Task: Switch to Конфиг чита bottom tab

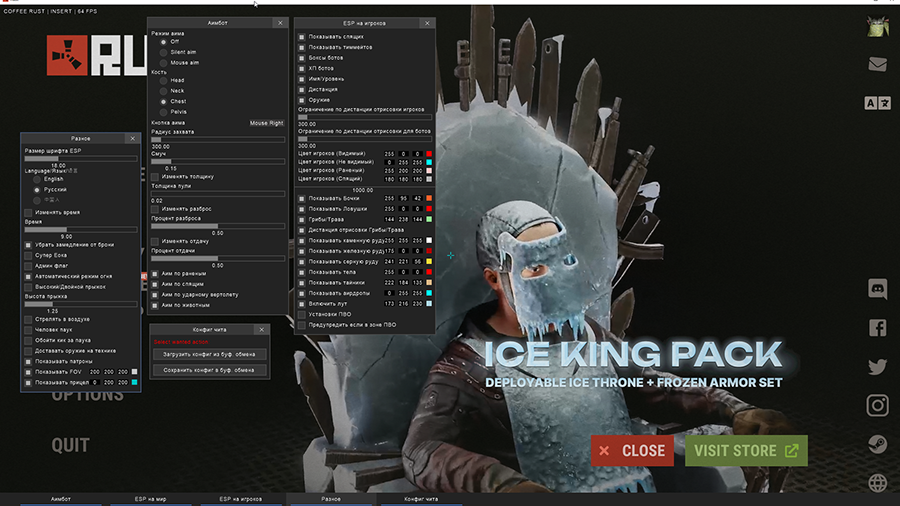Action: pos(421,500)
